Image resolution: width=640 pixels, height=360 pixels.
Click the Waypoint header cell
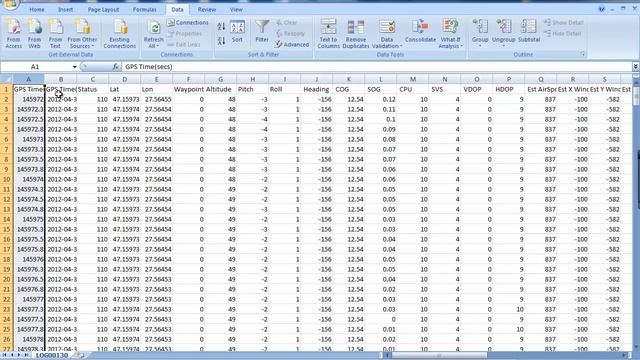click(189, 89)
